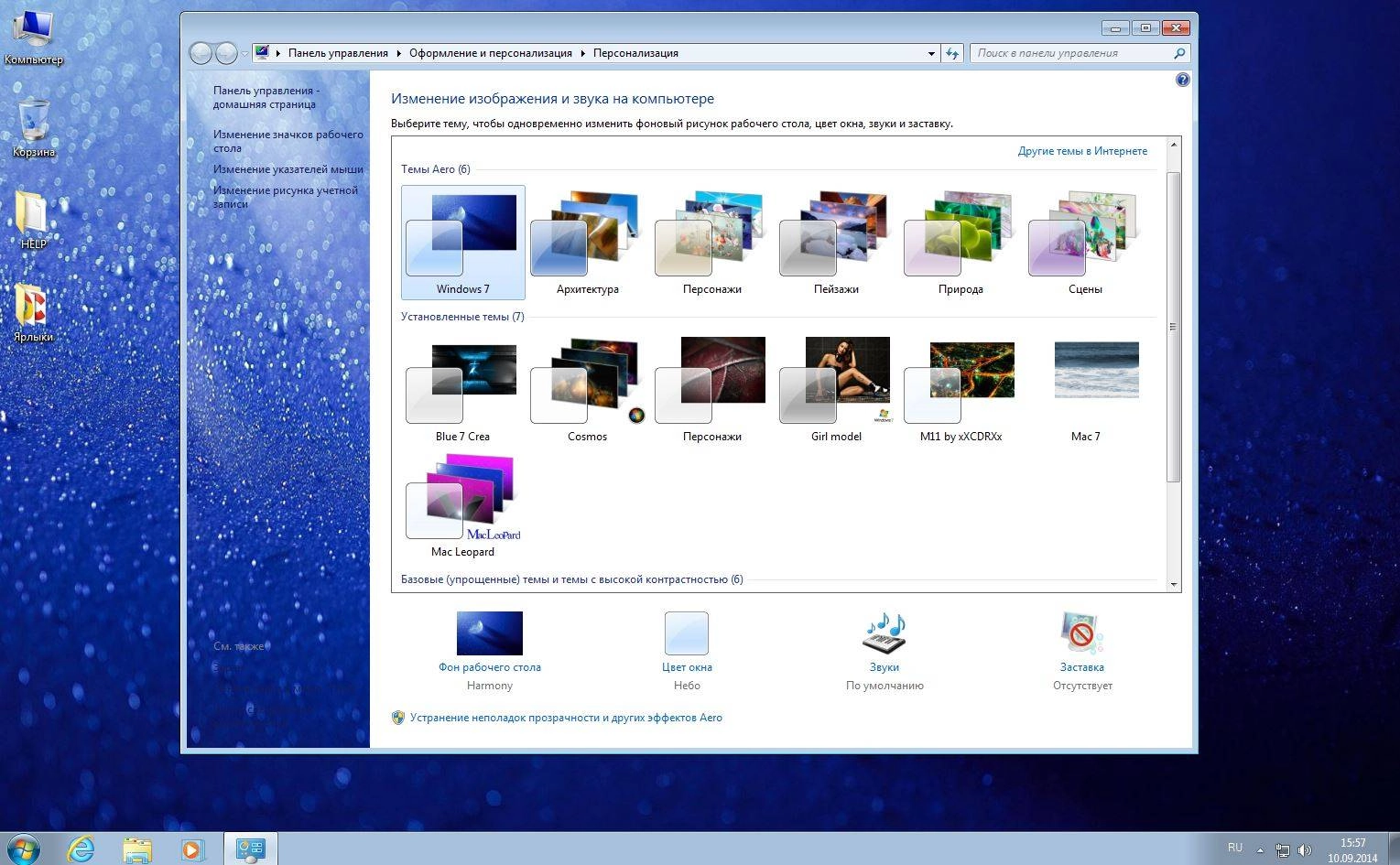Screen dimensions: 1400x865
Task: Open the Корзина recycle bin icon
Action: click(34, 128)
